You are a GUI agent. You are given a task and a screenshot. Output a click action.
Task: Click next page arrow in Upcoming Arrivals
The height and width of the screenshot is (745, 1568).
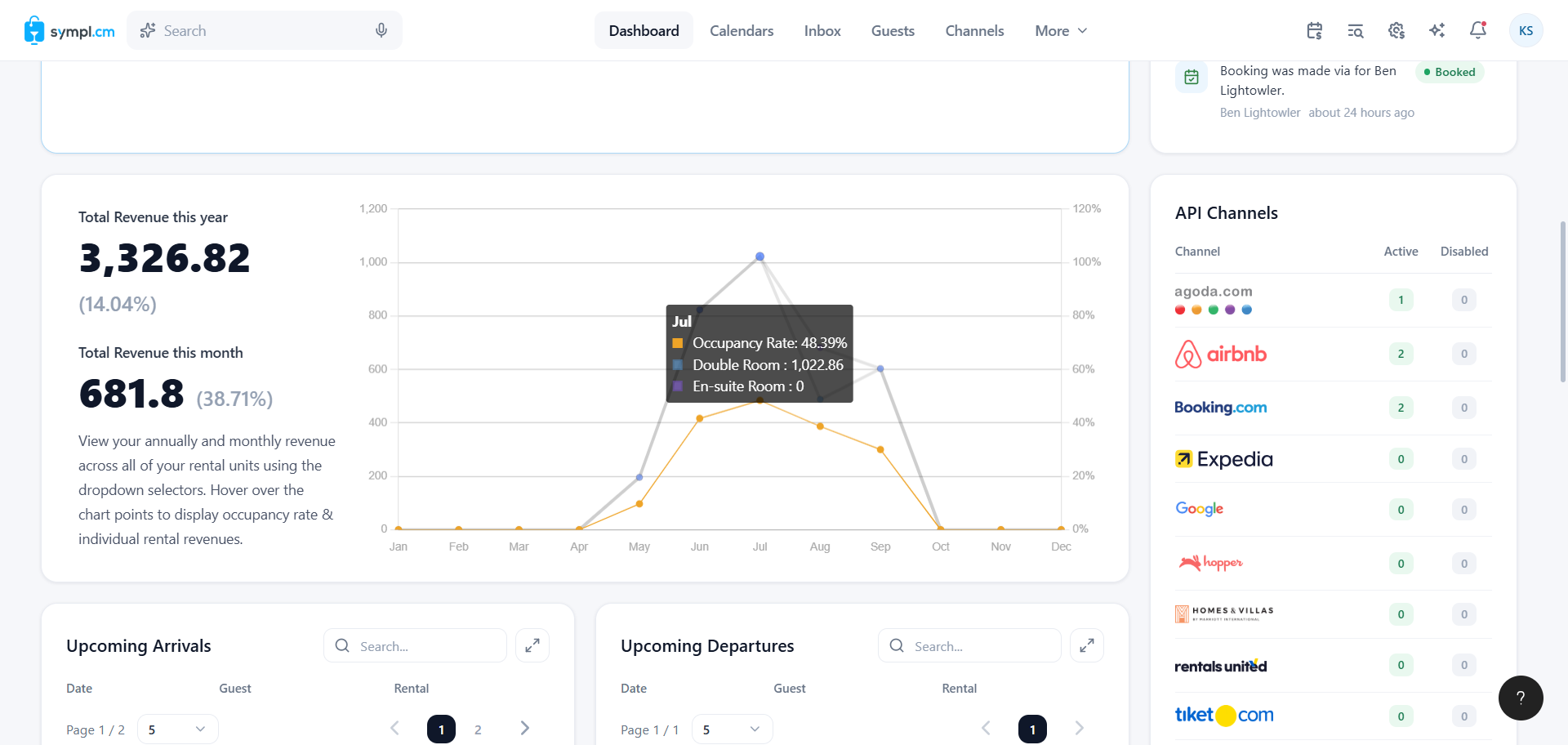[524, 728]
